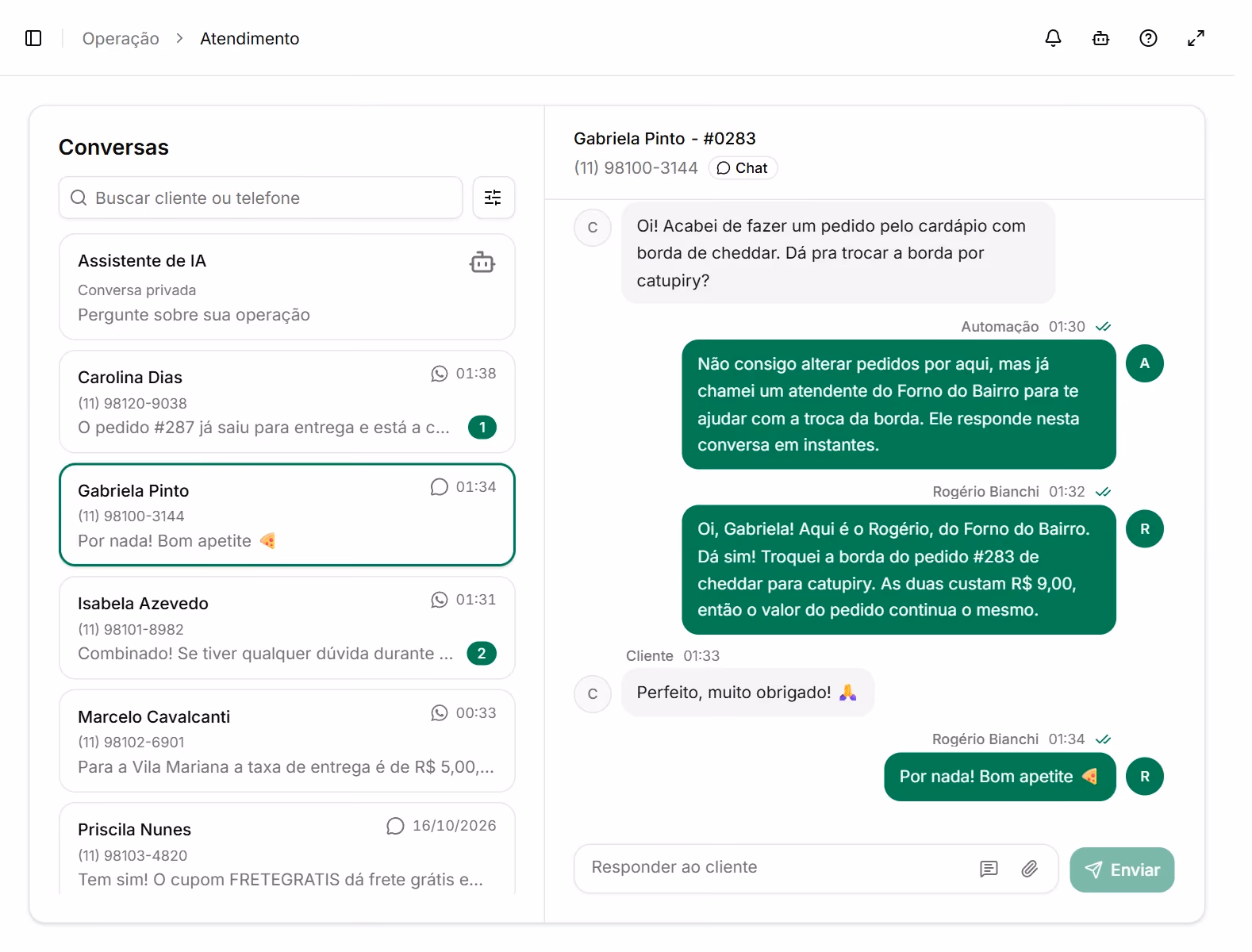Click the Automação avatar A
The image size is (1252, 952).
(1145, 363)
